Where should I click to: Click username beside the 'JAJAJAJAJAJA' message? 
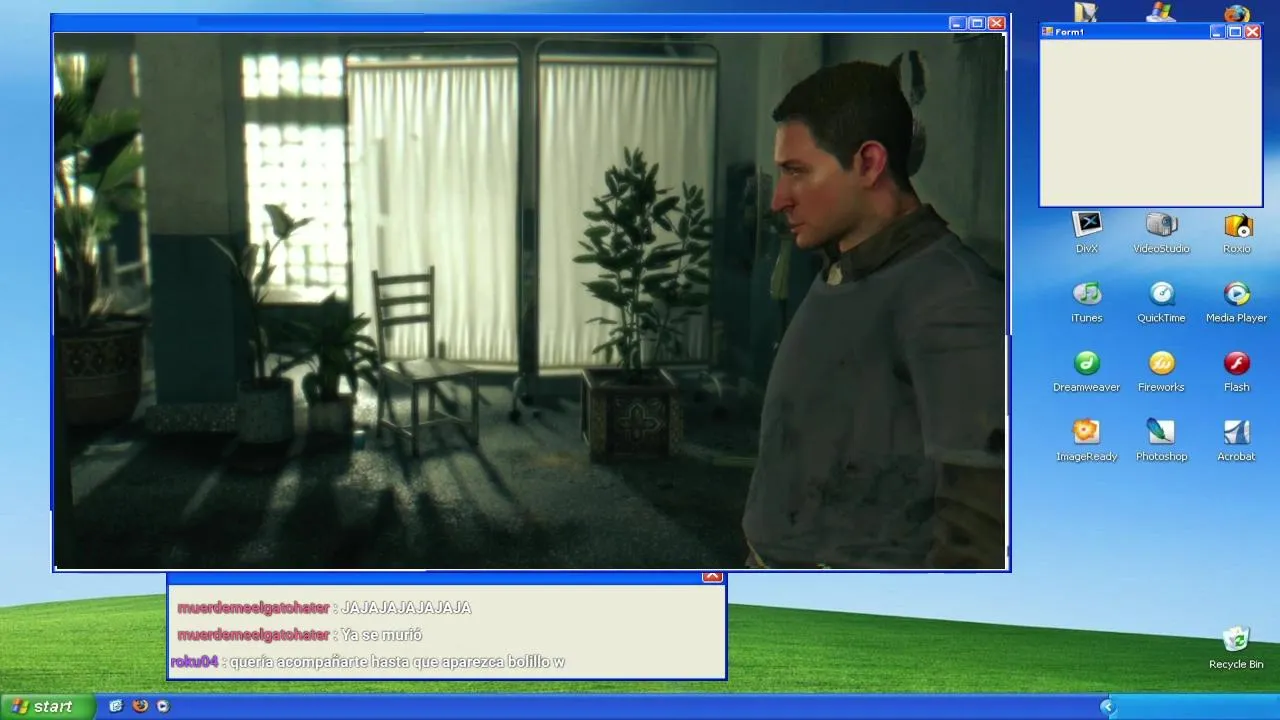pos(253,608)
